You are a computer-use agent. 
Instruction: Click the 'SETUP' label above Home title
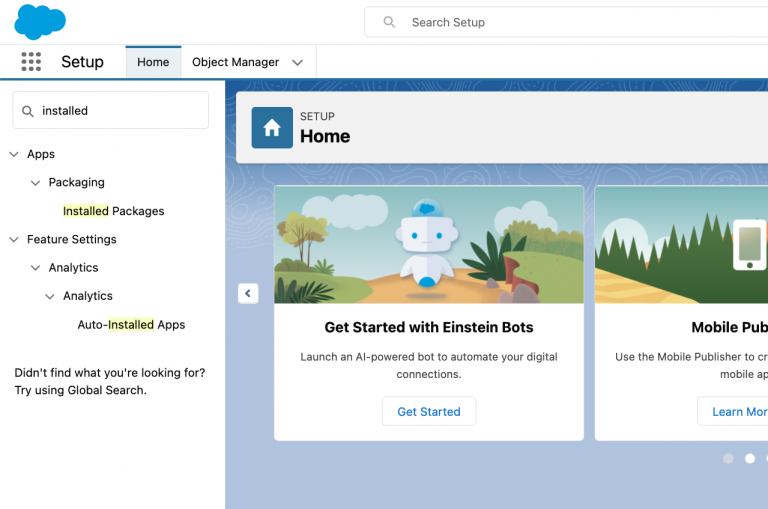click(x=317, y=117)
